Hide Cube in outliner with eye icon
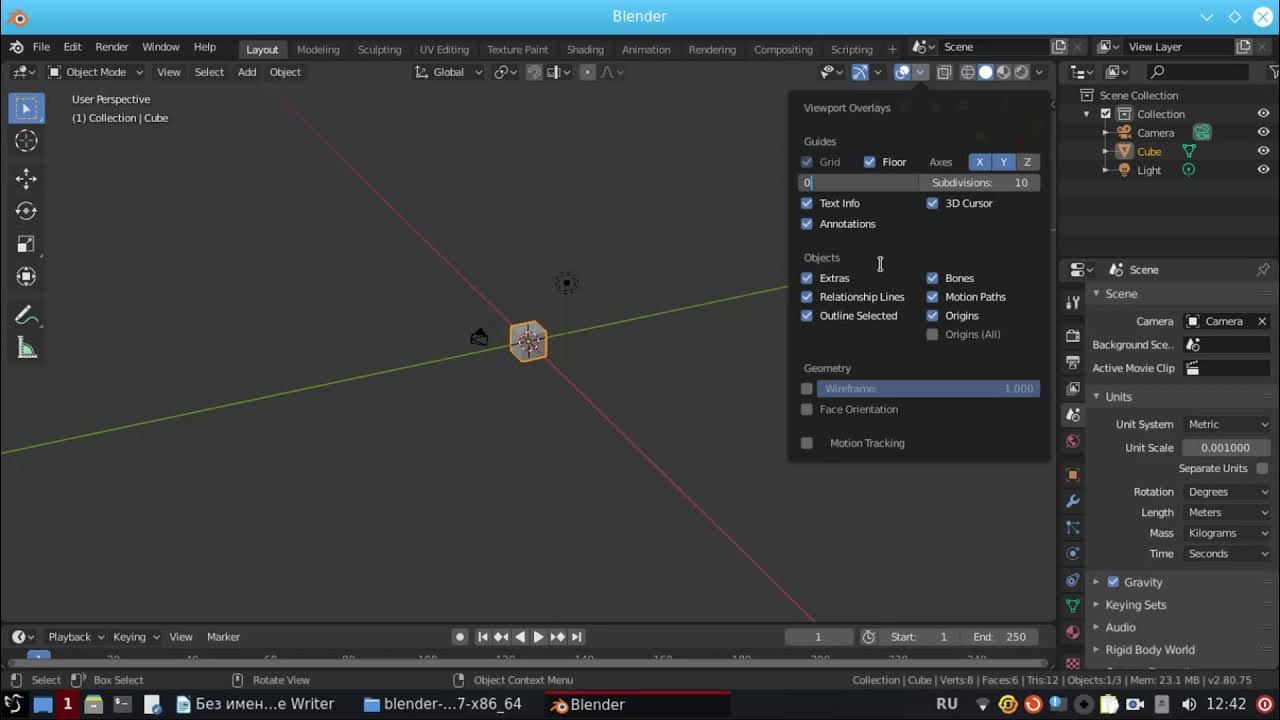This screenshot has height=720, width=1280. coord(1263,151)
